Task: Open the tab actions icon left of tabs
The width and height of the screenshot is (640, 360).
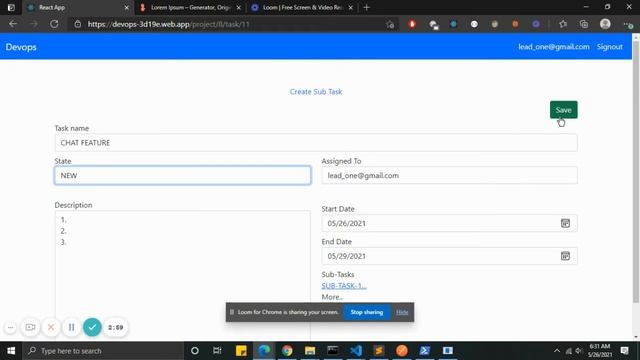Action: coord(11,7)
